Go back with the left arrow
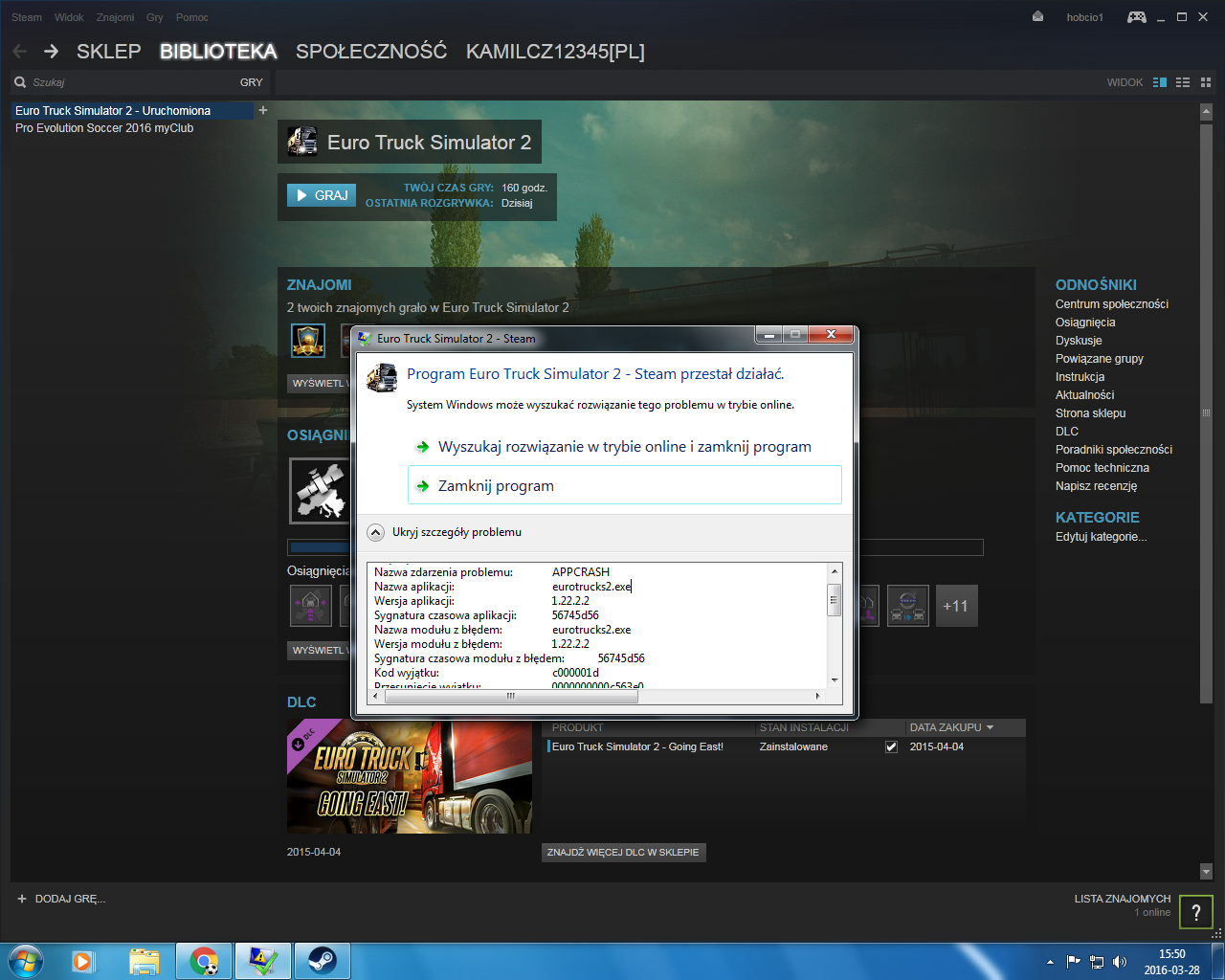1225x980 pixels. pyautogui.click(x=20, y=52)
